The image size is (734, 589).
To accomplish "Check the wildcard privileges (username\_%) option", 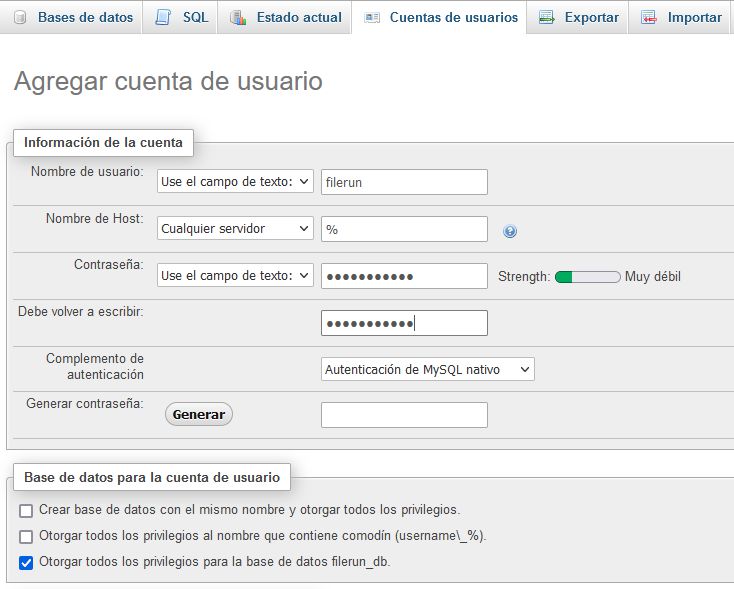I will tap(26, 537).
